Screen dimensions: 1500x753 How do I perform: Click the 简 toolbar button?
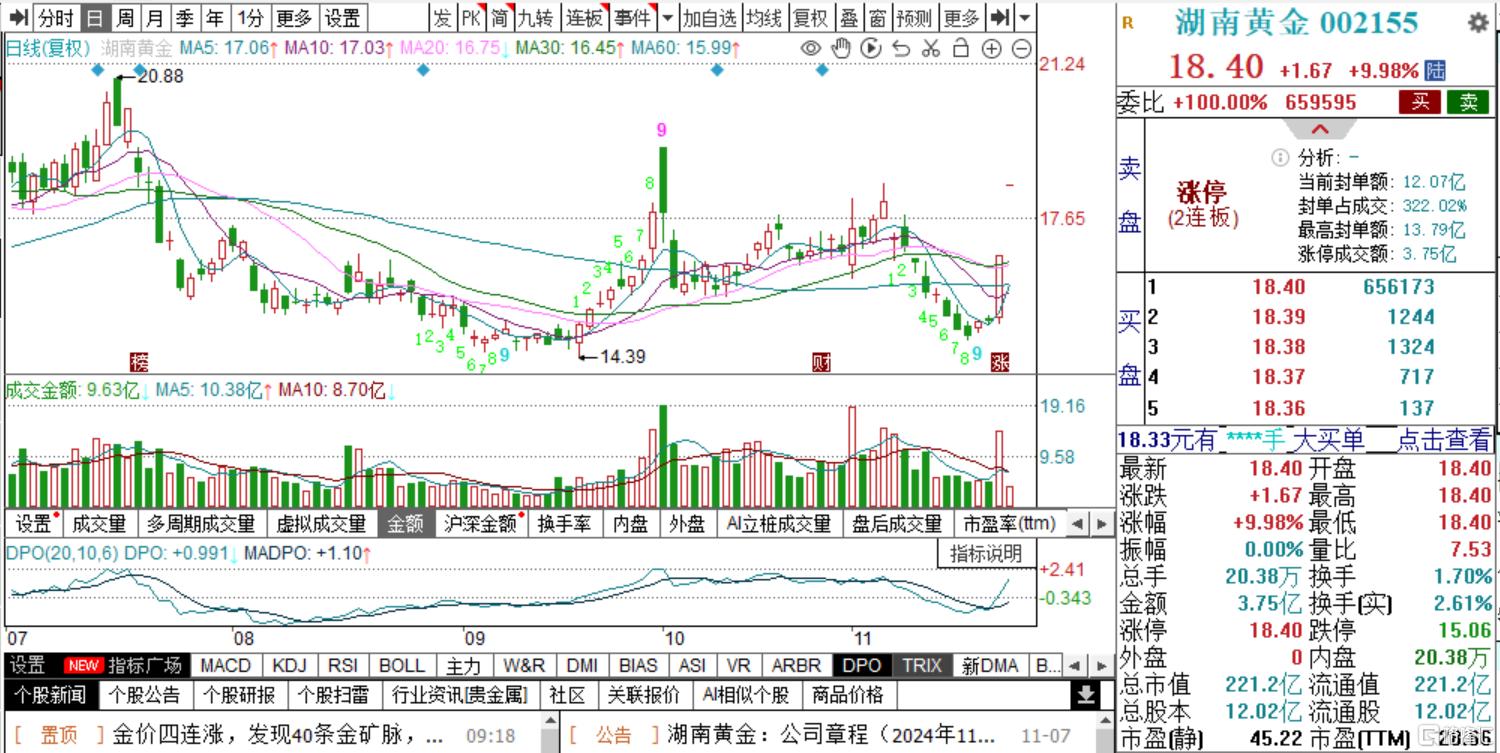[500, 17]
